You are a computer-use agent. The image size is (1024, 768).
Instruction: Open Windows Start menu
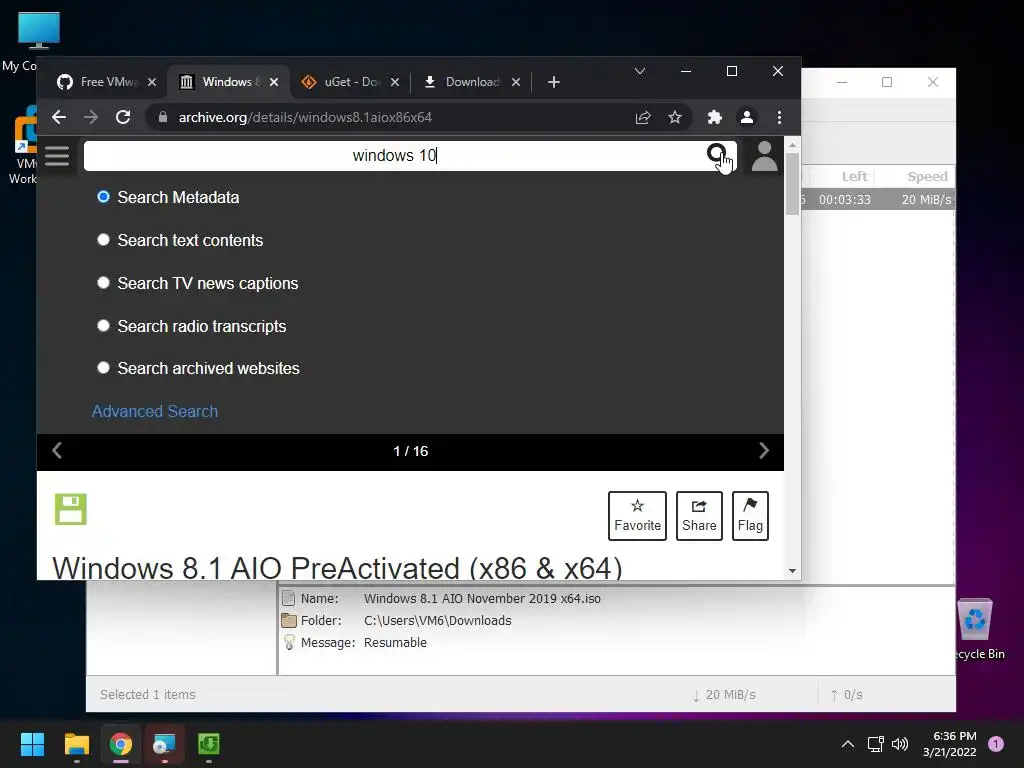point(32,744)
